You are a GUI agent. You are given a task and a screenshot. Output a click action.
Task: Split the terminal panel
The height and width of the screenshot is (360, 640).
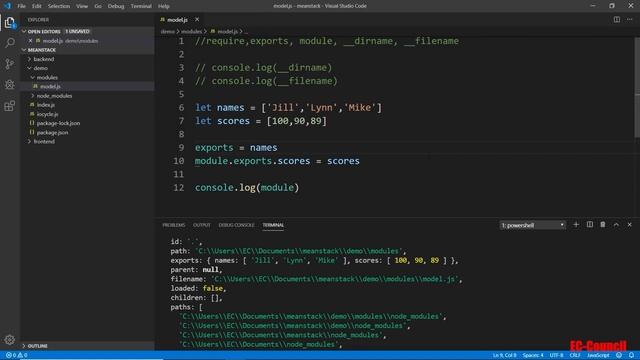(590, 224)
